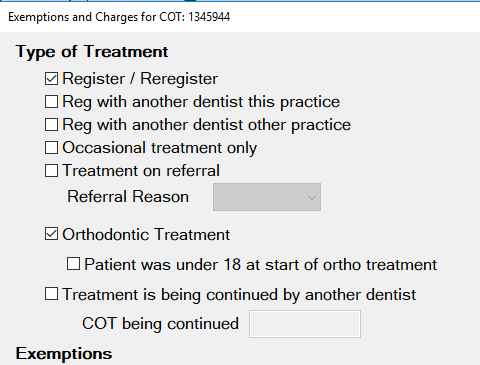Click the Treatment on referral label text
Screen dimensions: 480x365
[x=141, y=171]
